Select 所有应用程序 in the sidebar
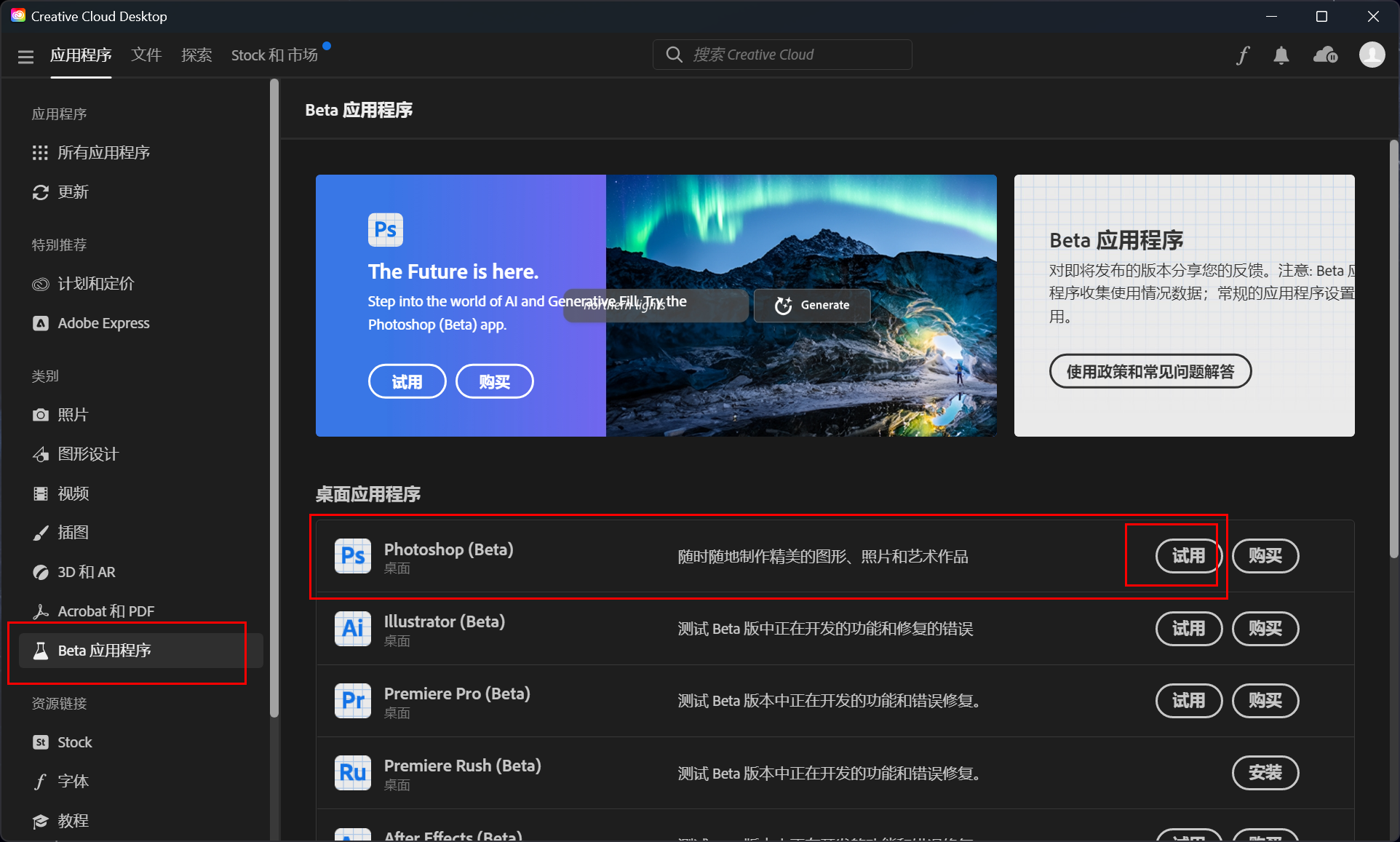This screenshot has height=842, width=1400. coord(141,153)
